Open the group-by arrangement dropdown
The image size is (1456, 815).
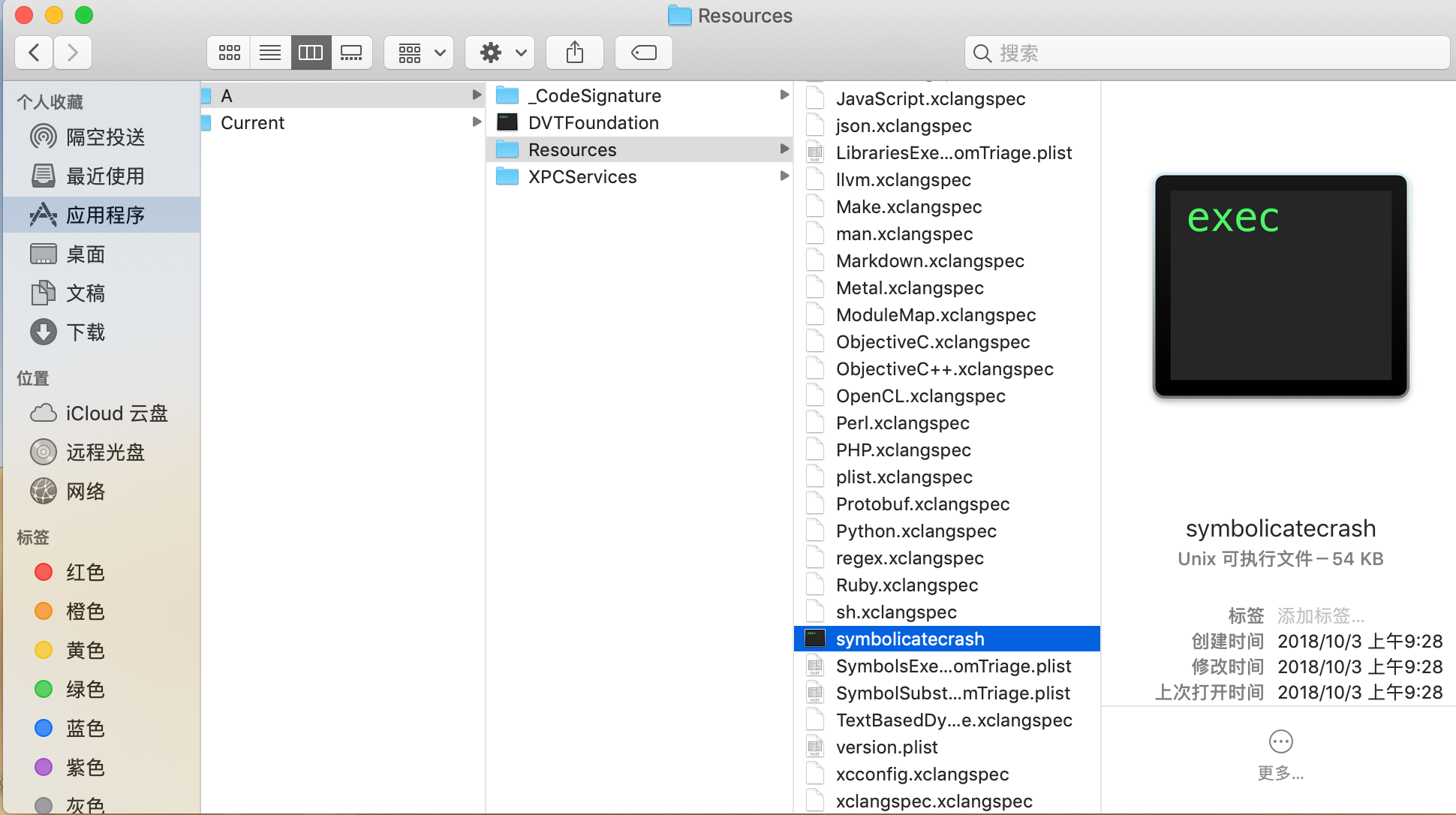[x=419, y=53]
